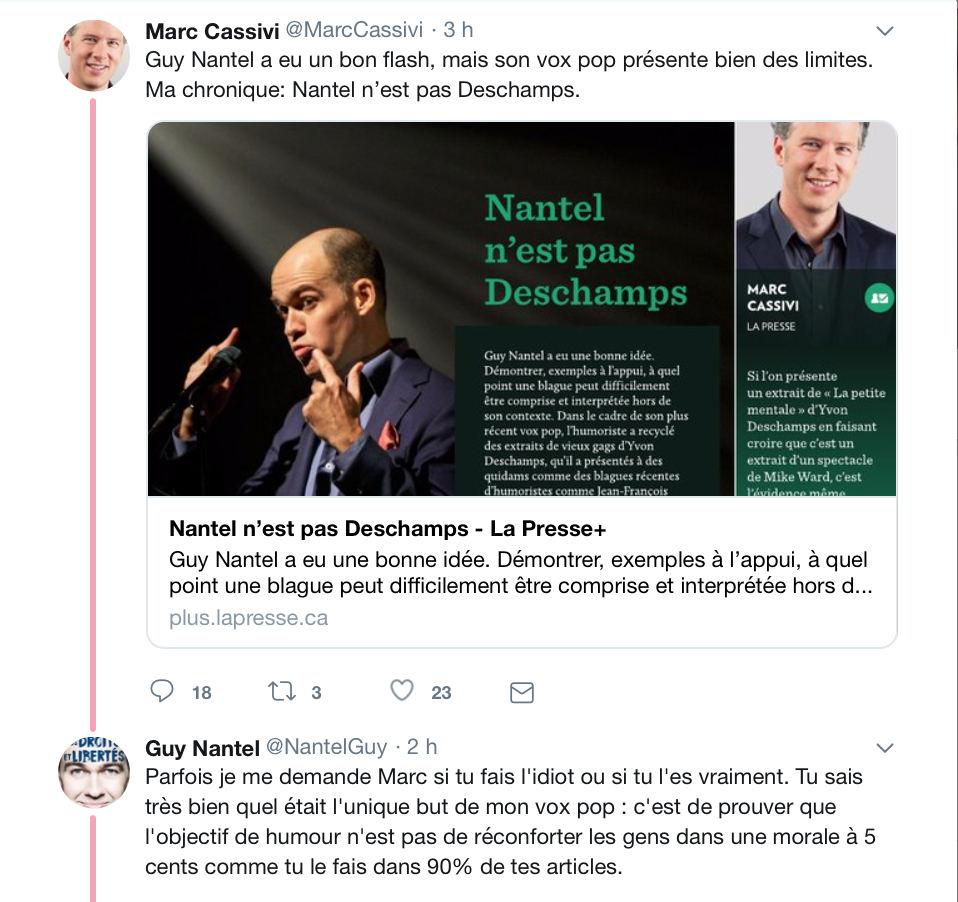
Task: Click the like count showing 23
Action: coord(440,692)
